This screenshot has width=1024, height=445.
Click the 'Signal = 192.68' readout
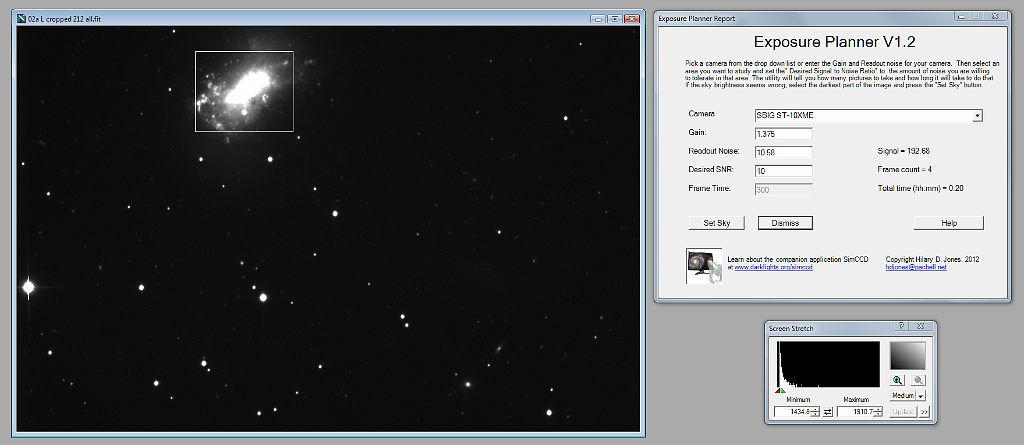(x=903, y=151)
